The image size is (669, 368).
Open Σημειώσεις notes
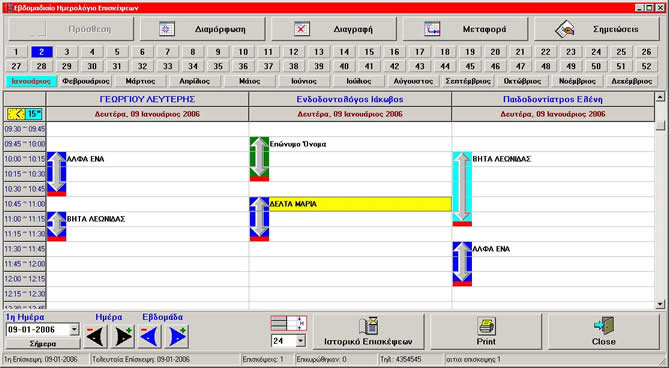click(597, 29)
